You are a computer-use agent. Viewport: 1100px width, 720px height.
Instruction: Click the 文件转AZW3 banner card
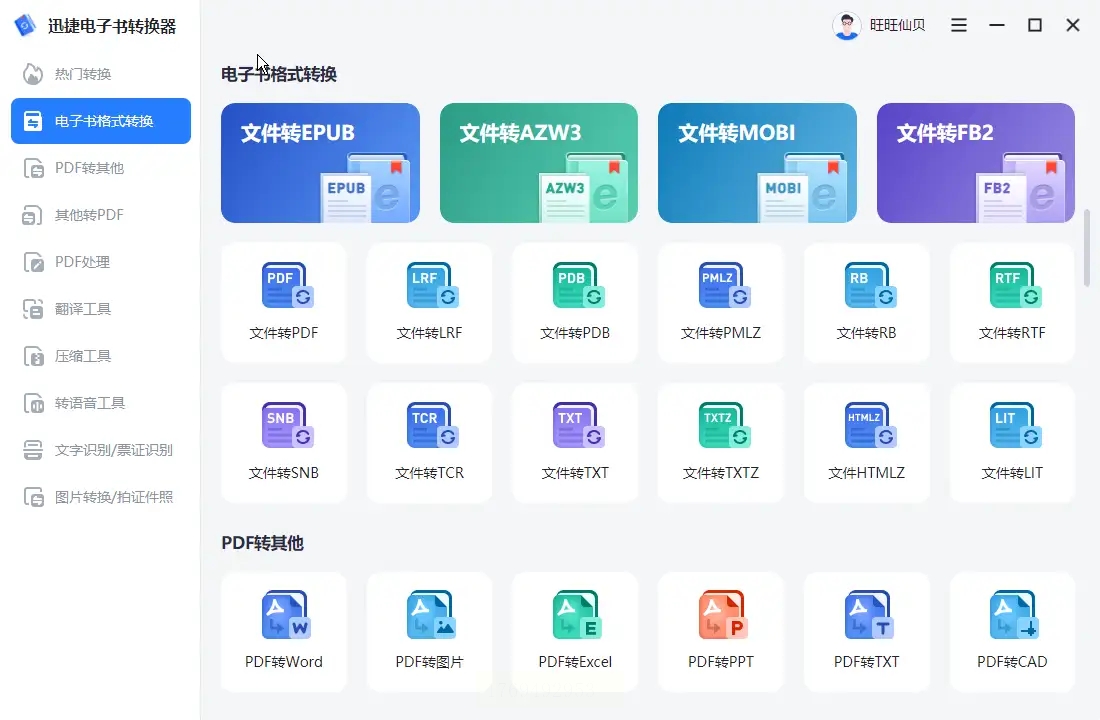[539, 163]
